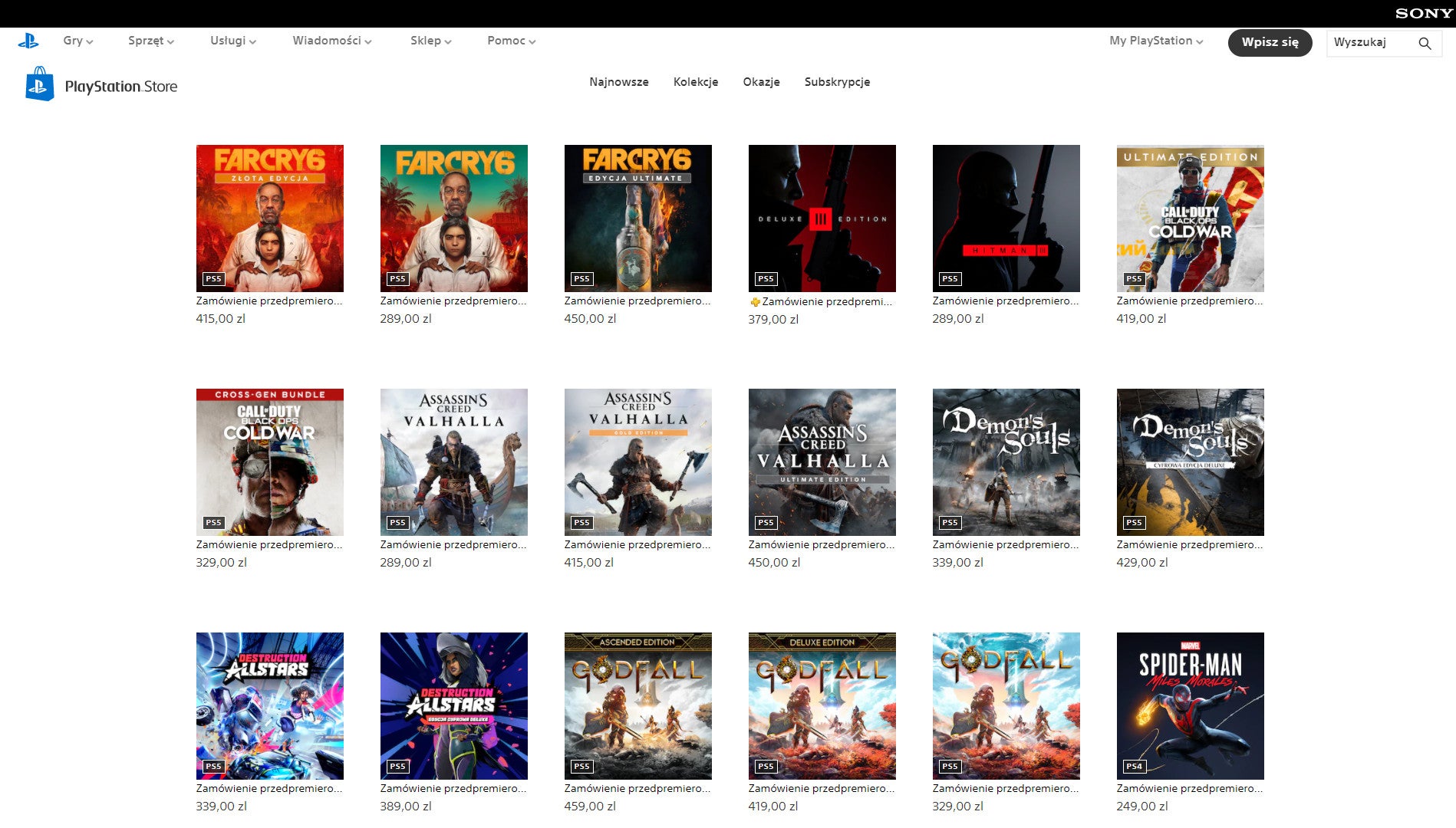
Task: Open the Subskrypcje tab
Action: 837,82
